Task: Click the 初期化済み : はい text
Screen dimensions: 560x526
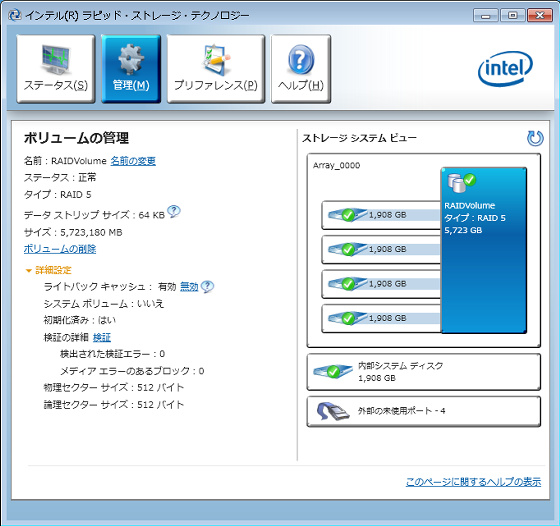Action: coord(80,320)
